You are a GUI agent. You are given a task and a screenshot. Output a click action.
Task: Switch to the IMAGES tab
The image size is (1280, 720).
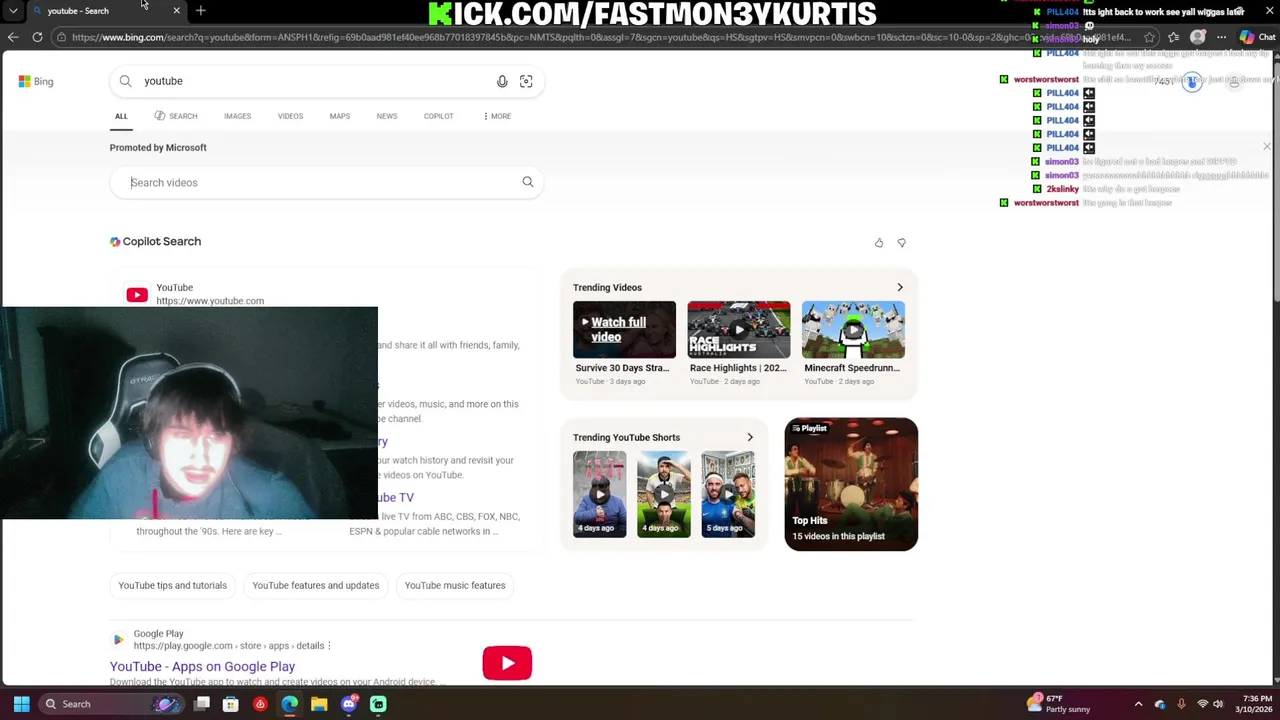[237, 116]
